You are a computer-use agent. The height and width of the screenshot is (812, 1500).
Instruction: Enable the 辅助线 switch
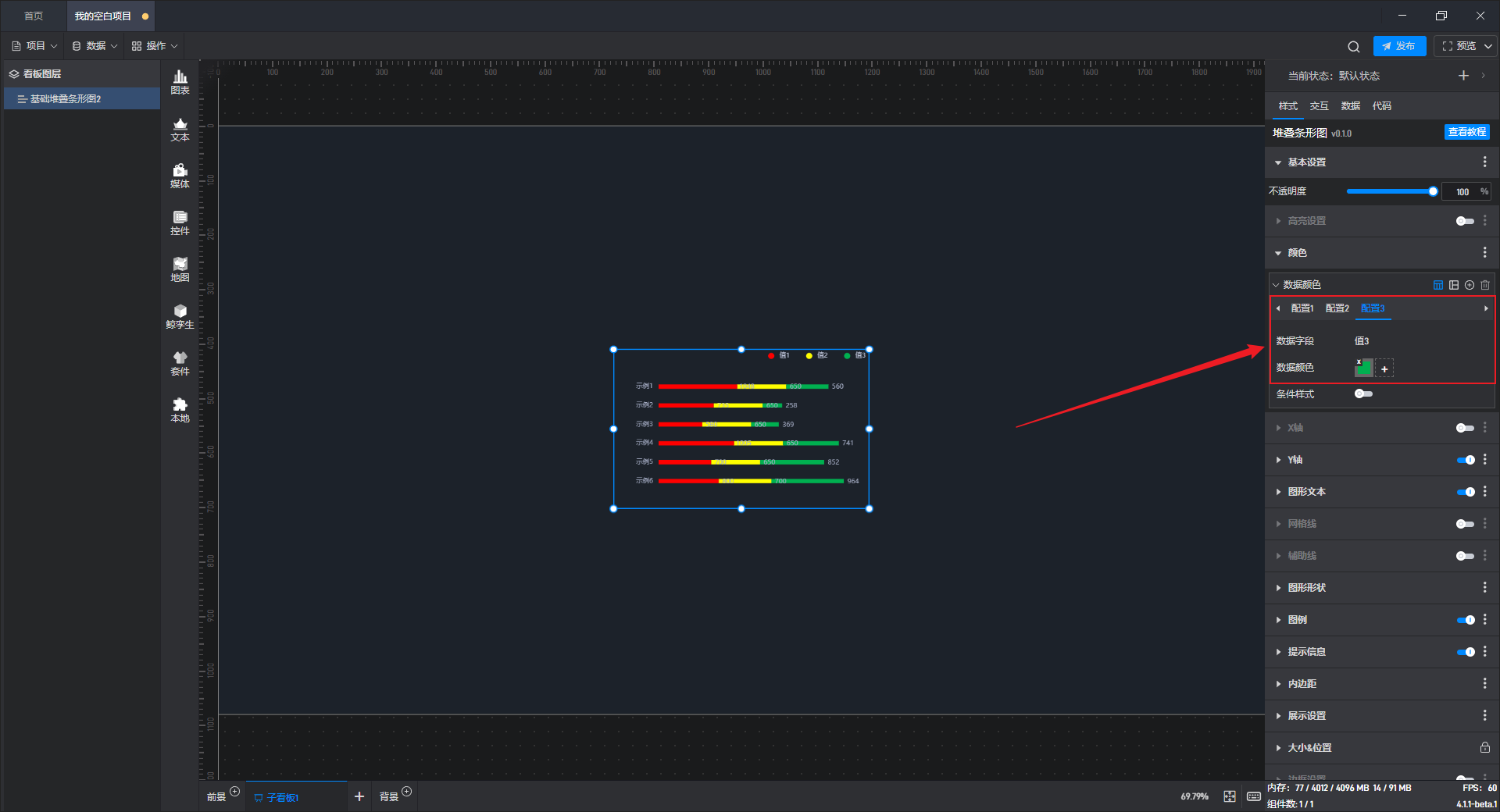tap(1465, 556)
